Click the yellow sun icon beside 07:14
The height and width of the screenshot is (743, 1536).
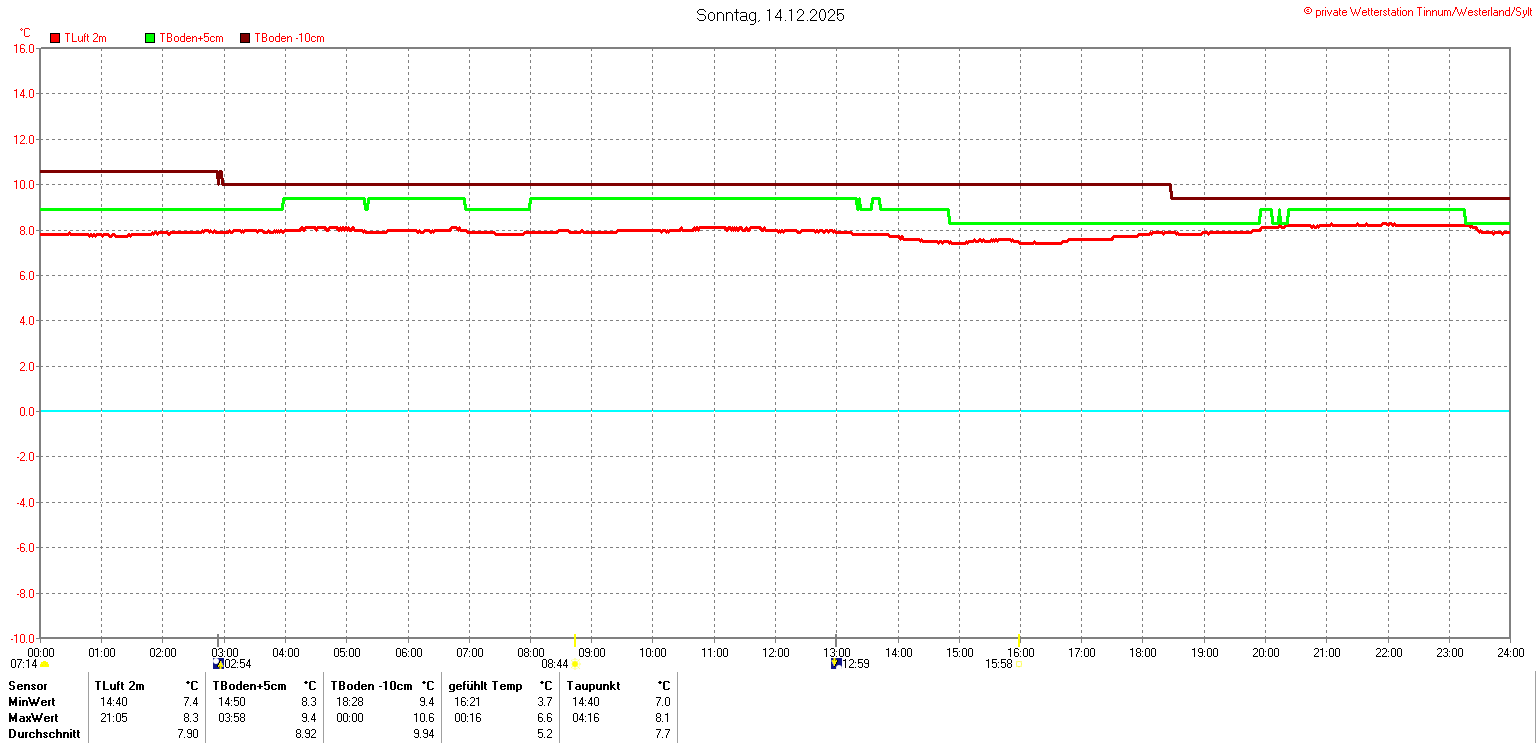[45, 665]
